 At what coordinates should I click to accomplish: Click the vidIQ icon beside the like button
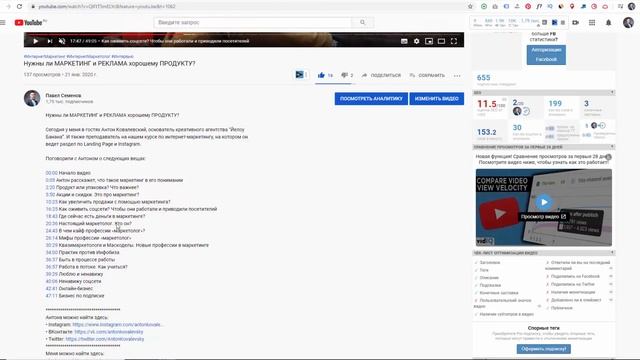(x=301, y=75)
